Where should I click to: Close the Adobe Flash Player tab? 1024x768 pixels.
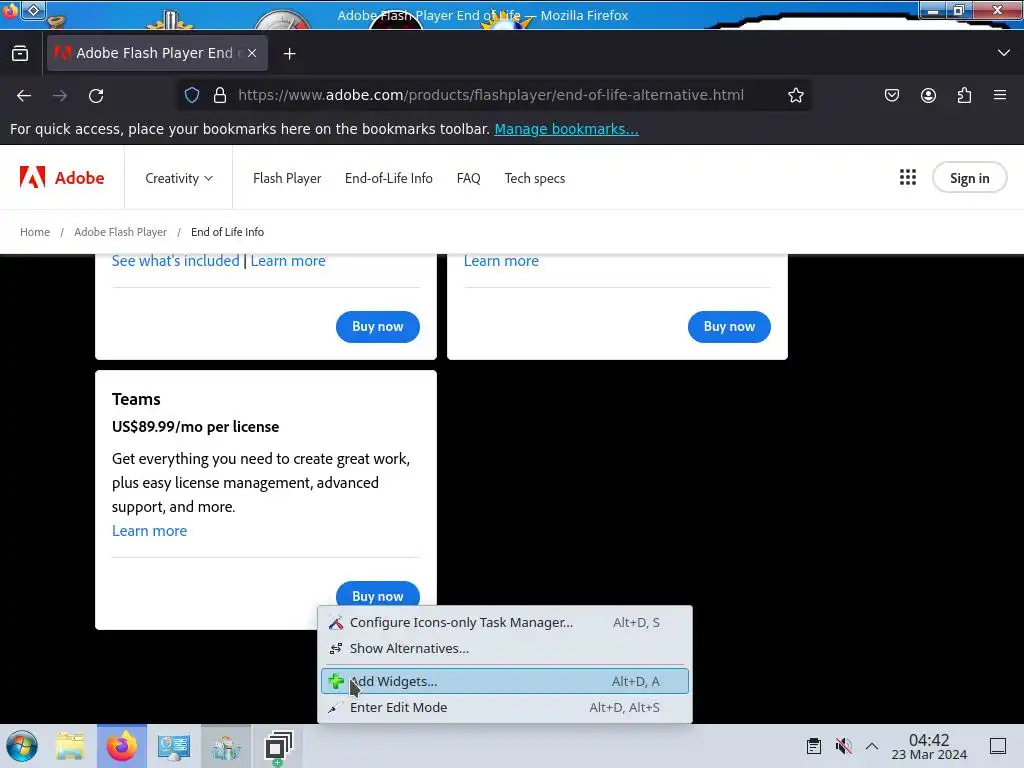click(252, 53)
